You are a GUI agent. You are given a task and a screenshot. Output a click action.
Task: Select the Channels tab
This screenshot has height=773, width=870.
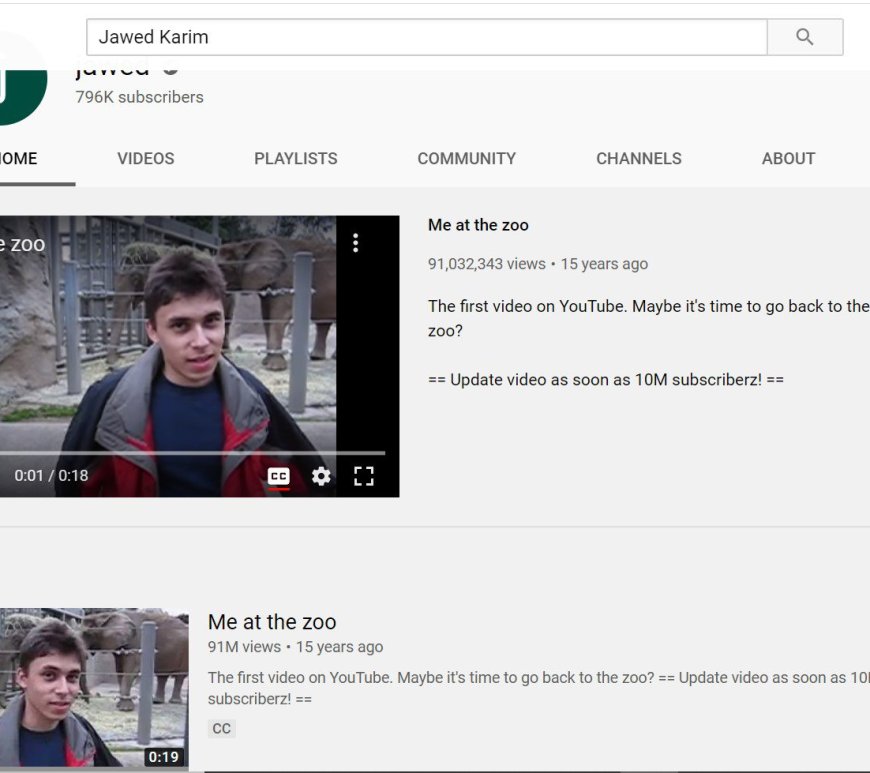[639, 158]
